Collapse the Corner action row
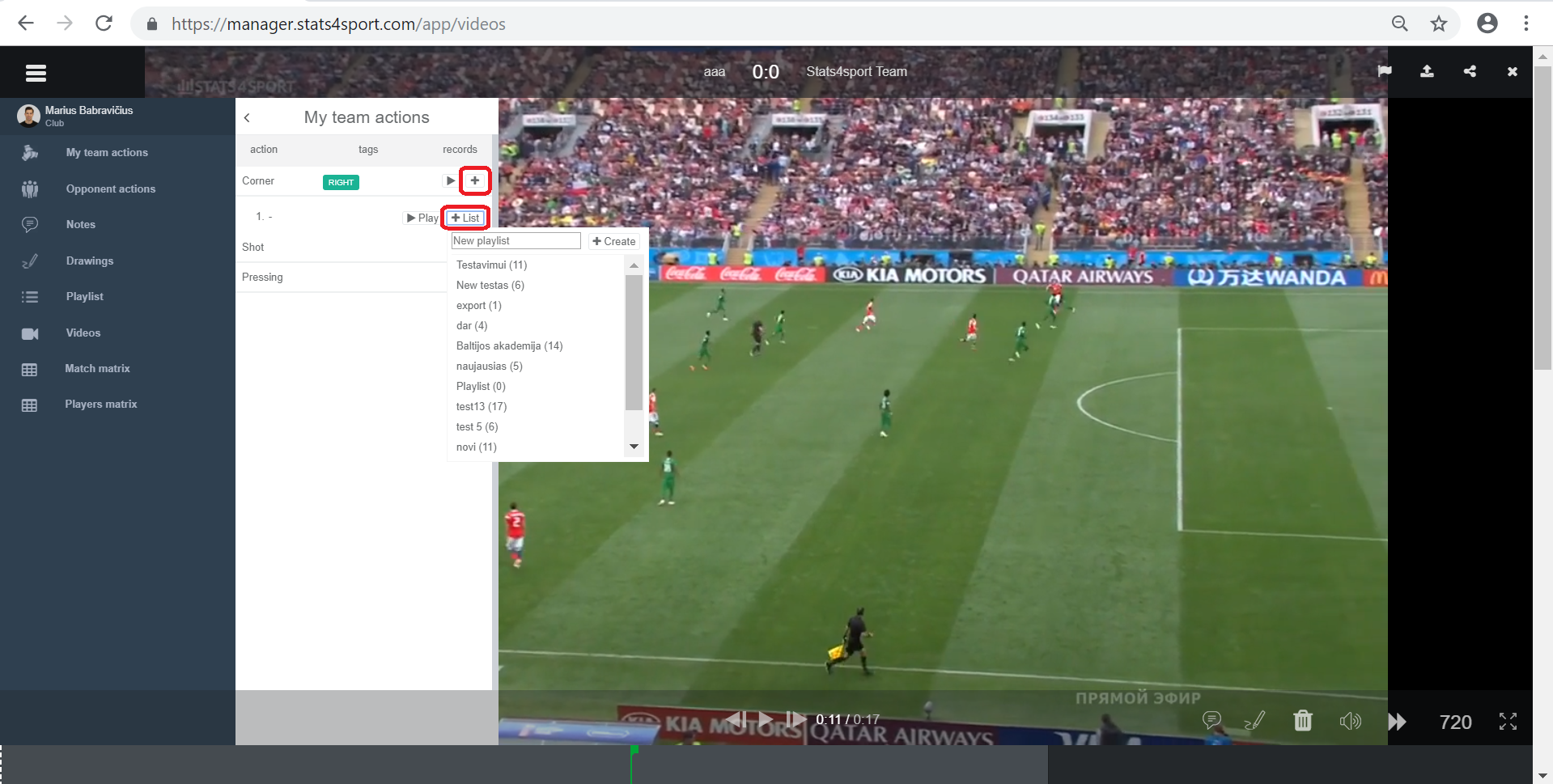The height and width of the screenshot is (784, 1553). tap(258, 180)
